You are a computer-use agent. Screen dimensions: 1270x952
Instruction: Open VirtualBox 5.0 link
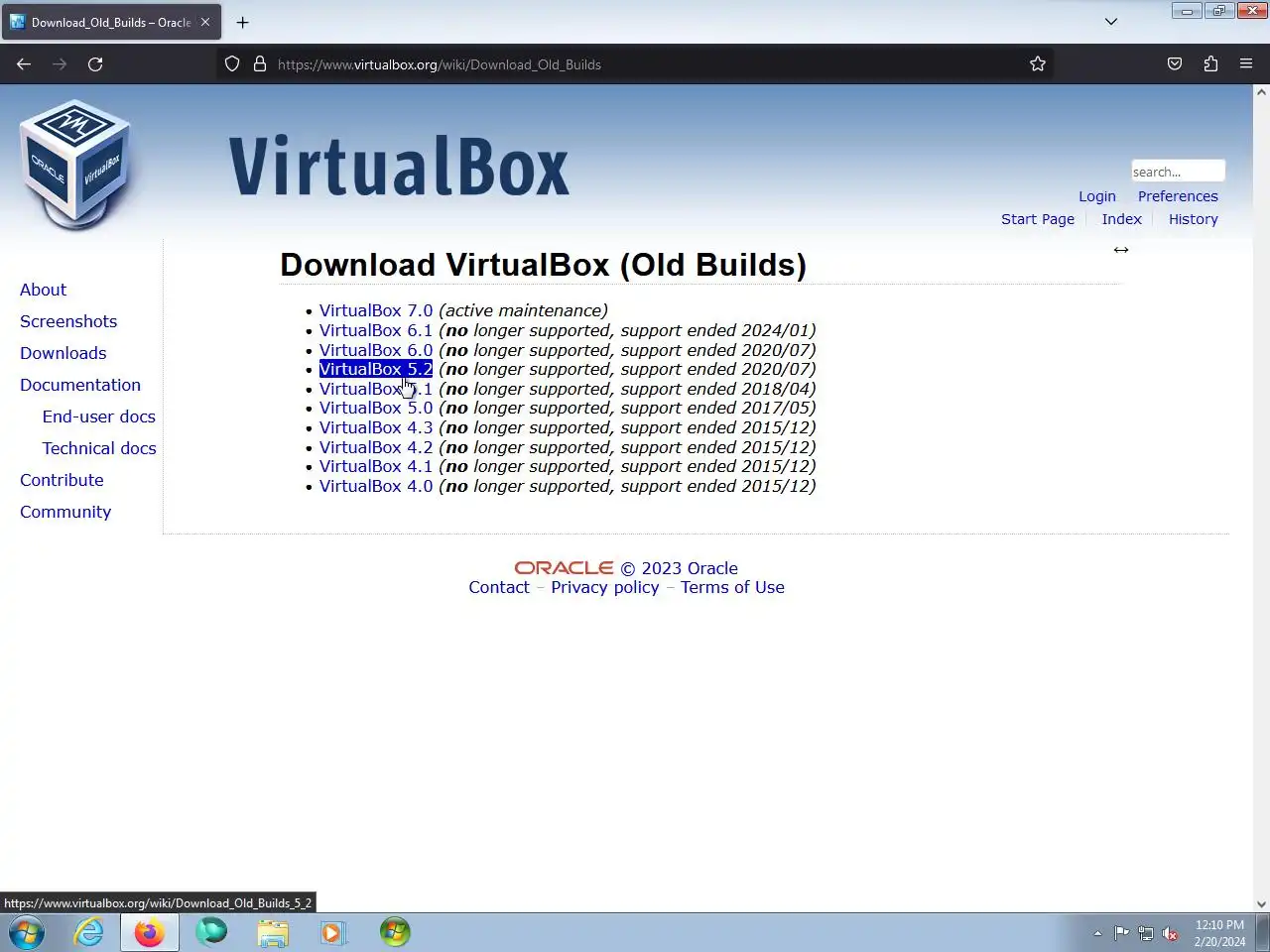376,408
